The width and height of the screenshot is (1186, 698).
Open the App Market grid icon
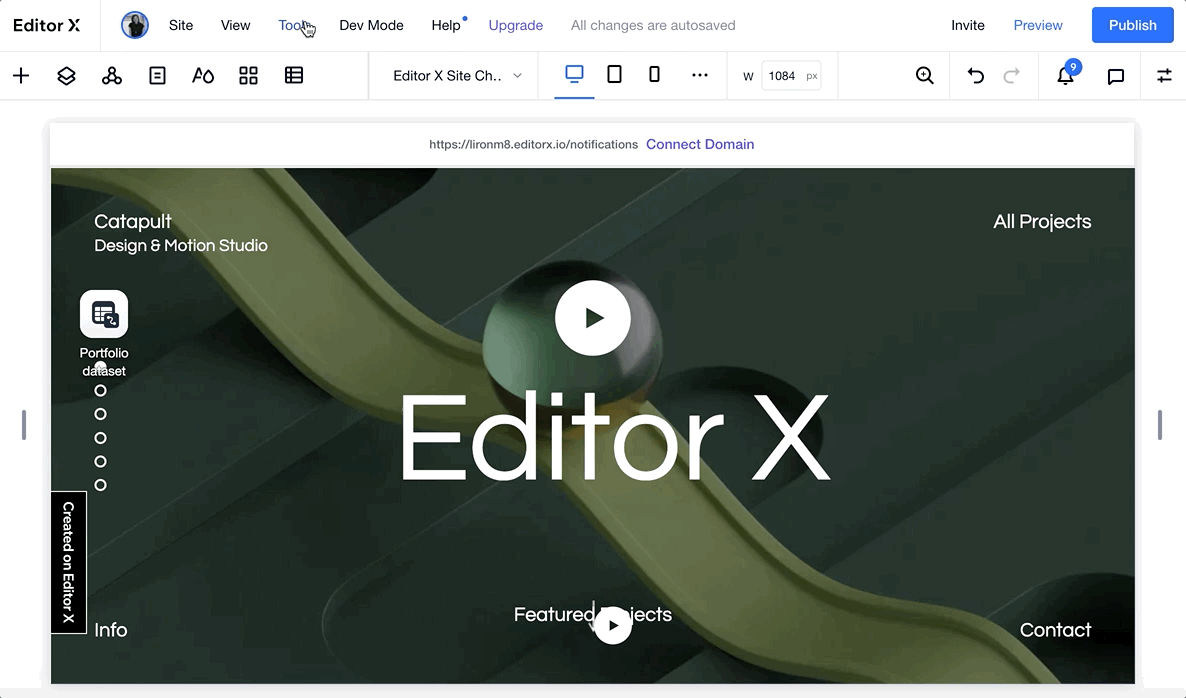click(x=248, y=76)
